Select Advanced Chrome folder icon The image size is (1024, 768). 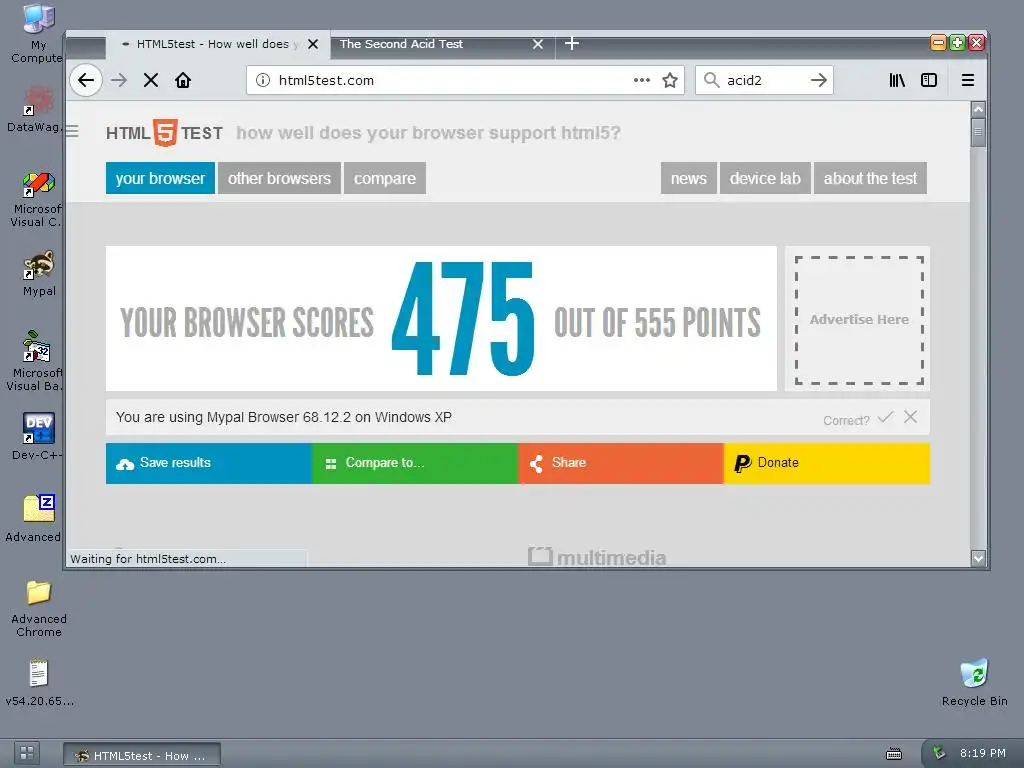[x=39, y=609]
